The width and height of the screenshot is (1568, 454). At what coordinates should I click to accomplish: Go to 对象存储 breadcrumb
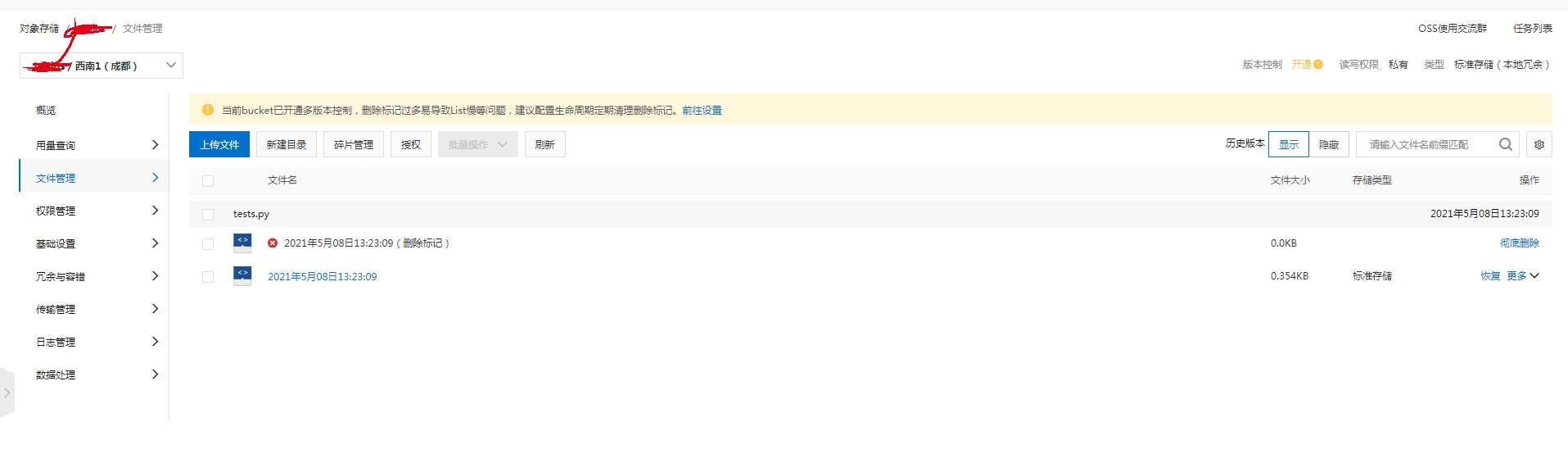39,29
